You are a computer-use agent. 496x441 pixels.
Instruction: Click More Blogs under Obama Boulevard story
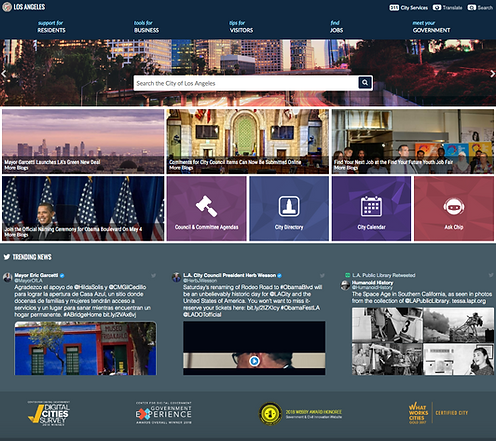tap(16, 235)
